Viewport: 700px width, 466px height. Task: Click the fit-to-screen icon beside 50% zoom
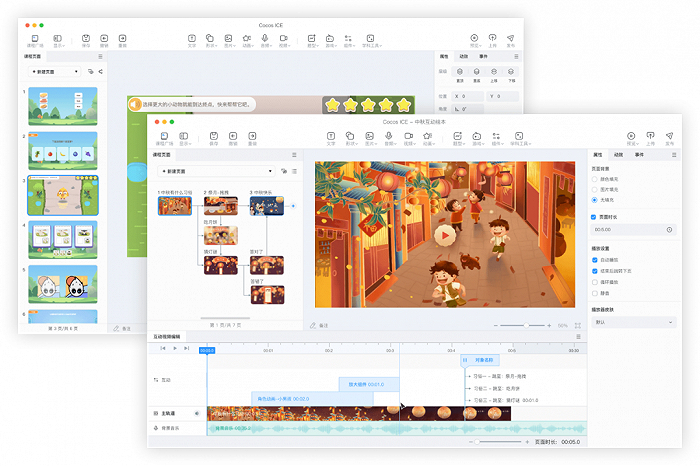click(x=578, y=326)
